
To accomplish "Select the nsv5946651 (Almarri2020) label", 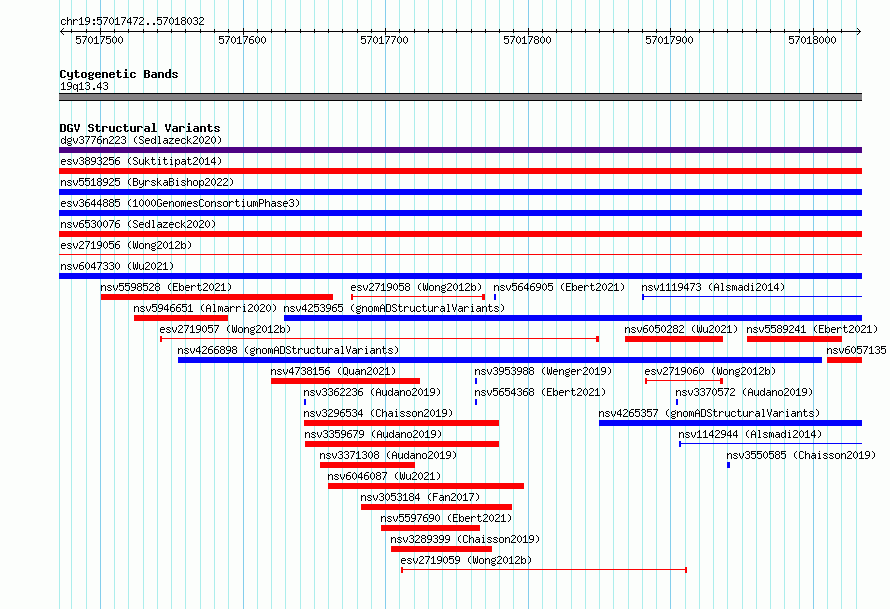I will pyautogui.click(x=205, y=308).
